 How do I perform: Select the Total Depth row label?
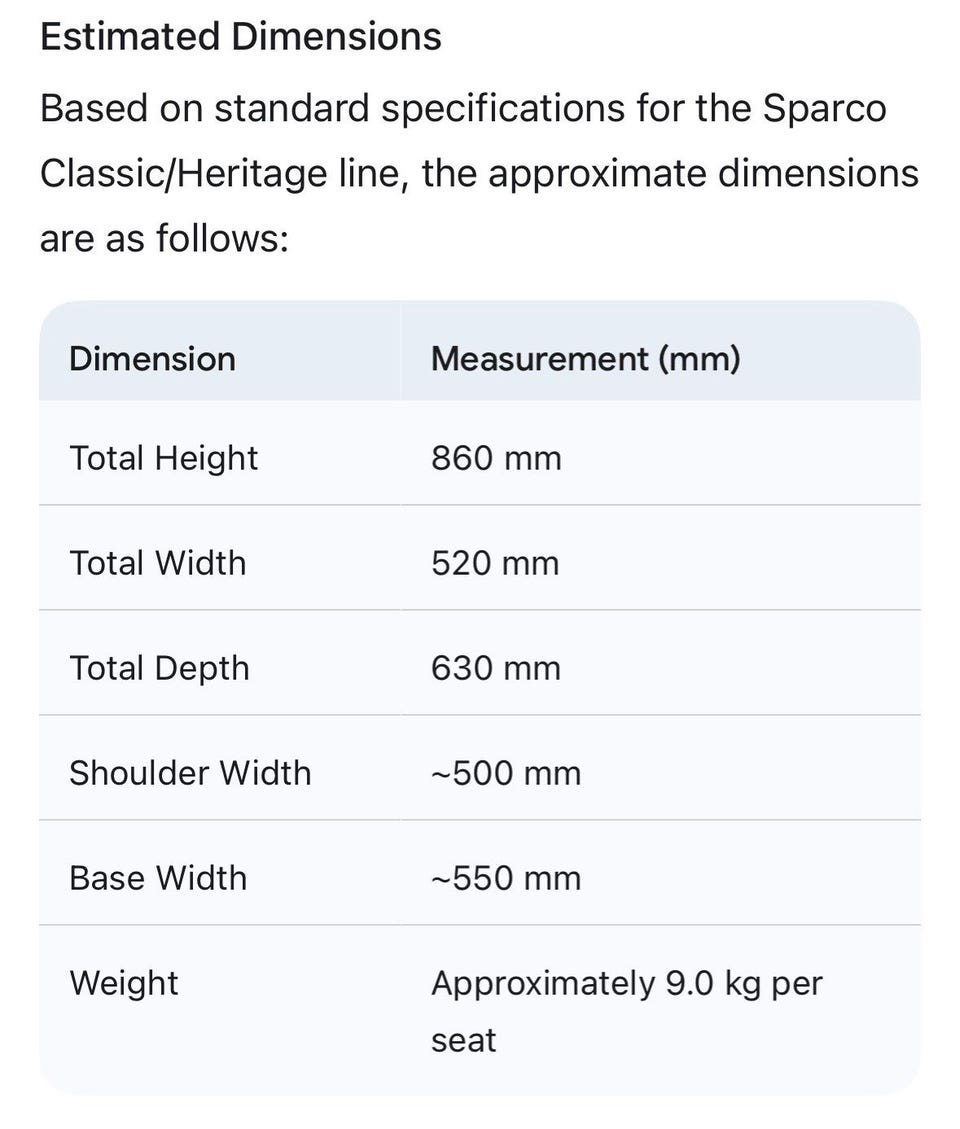tap(159, 668)
